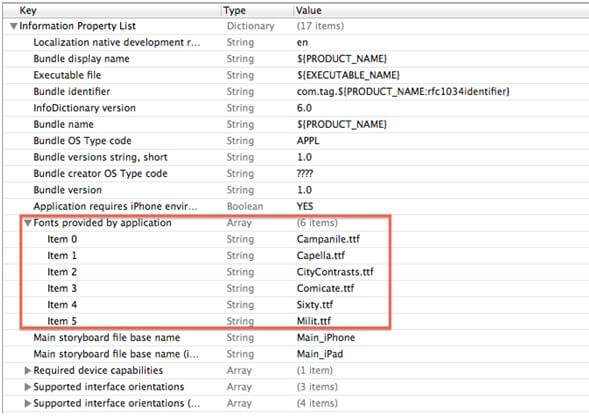Select the Bundle display name key

(x=81, y=59)
